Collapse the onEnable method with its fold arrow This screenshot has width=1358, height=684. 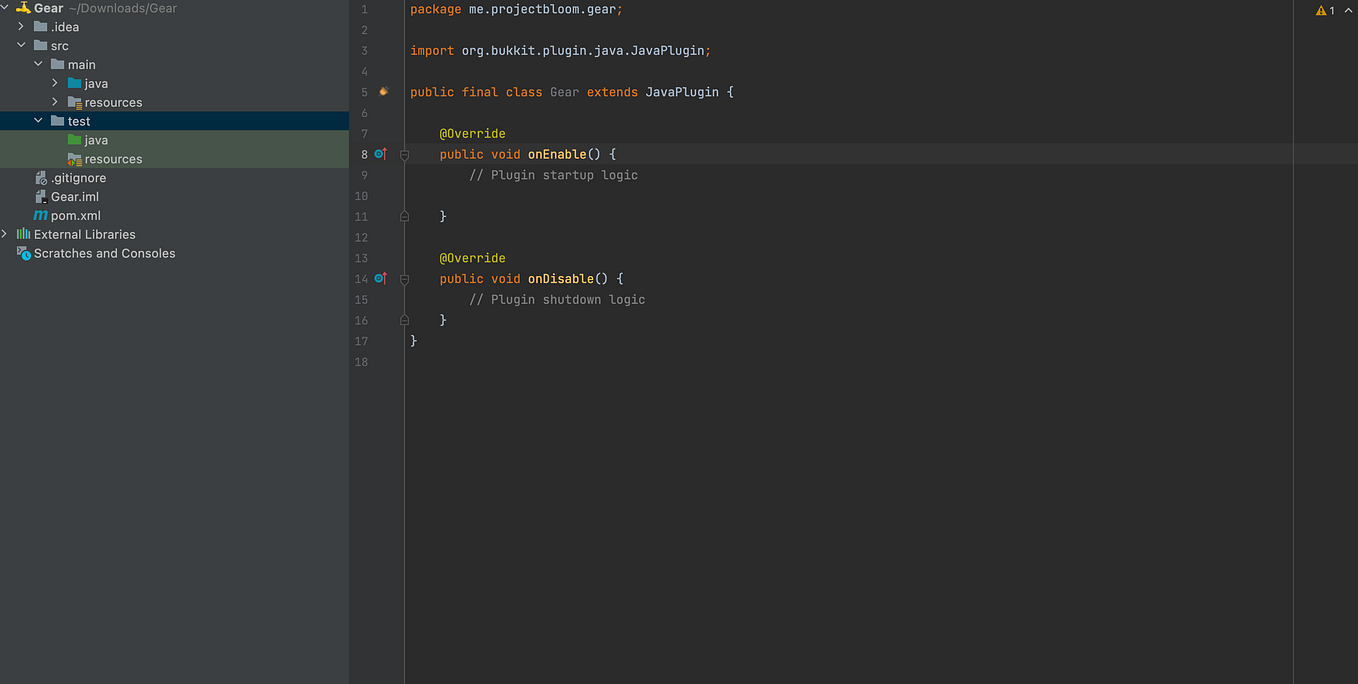404,154
